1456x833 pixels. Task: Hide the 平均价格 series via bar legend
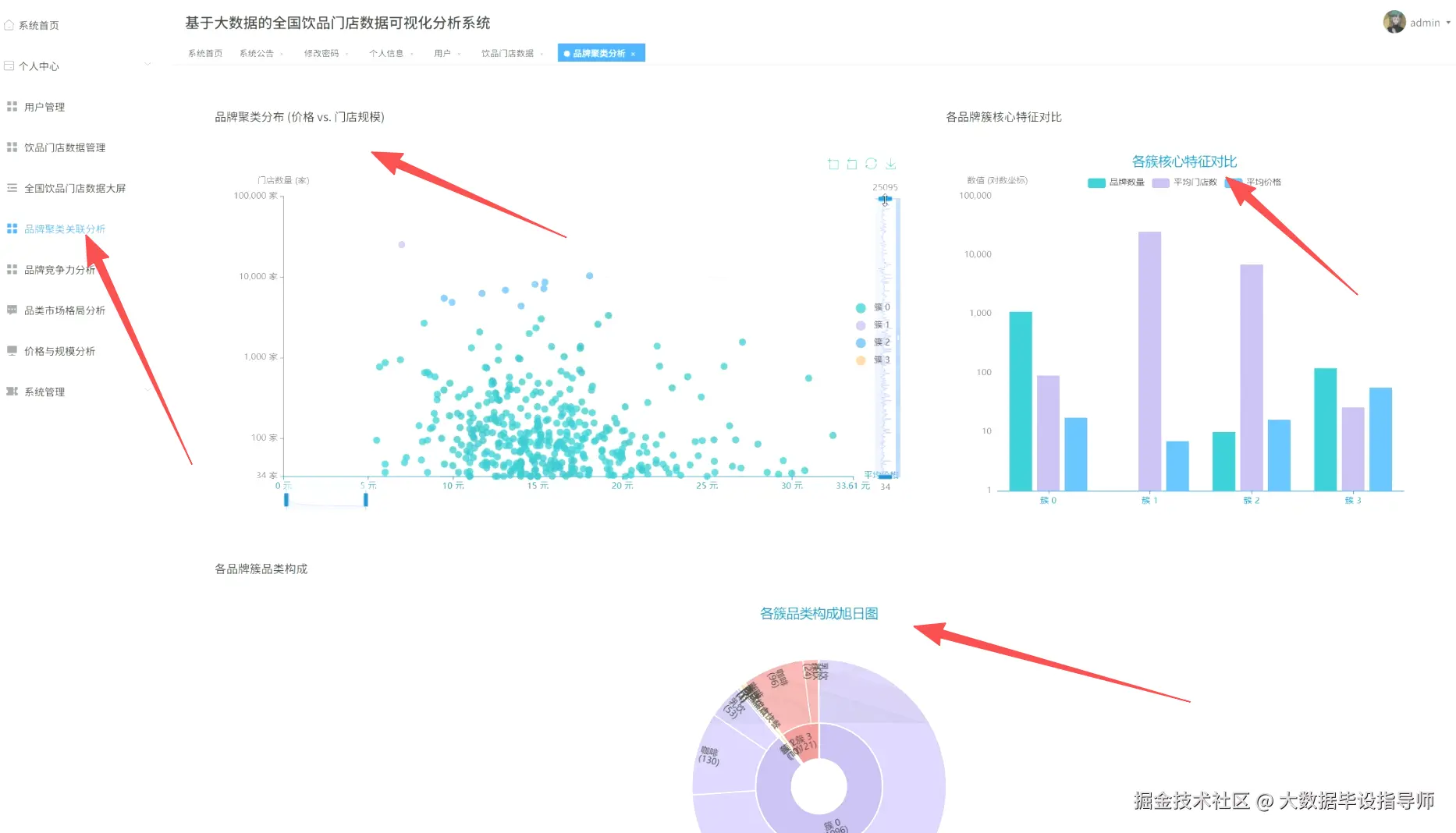pos(1253,183)
